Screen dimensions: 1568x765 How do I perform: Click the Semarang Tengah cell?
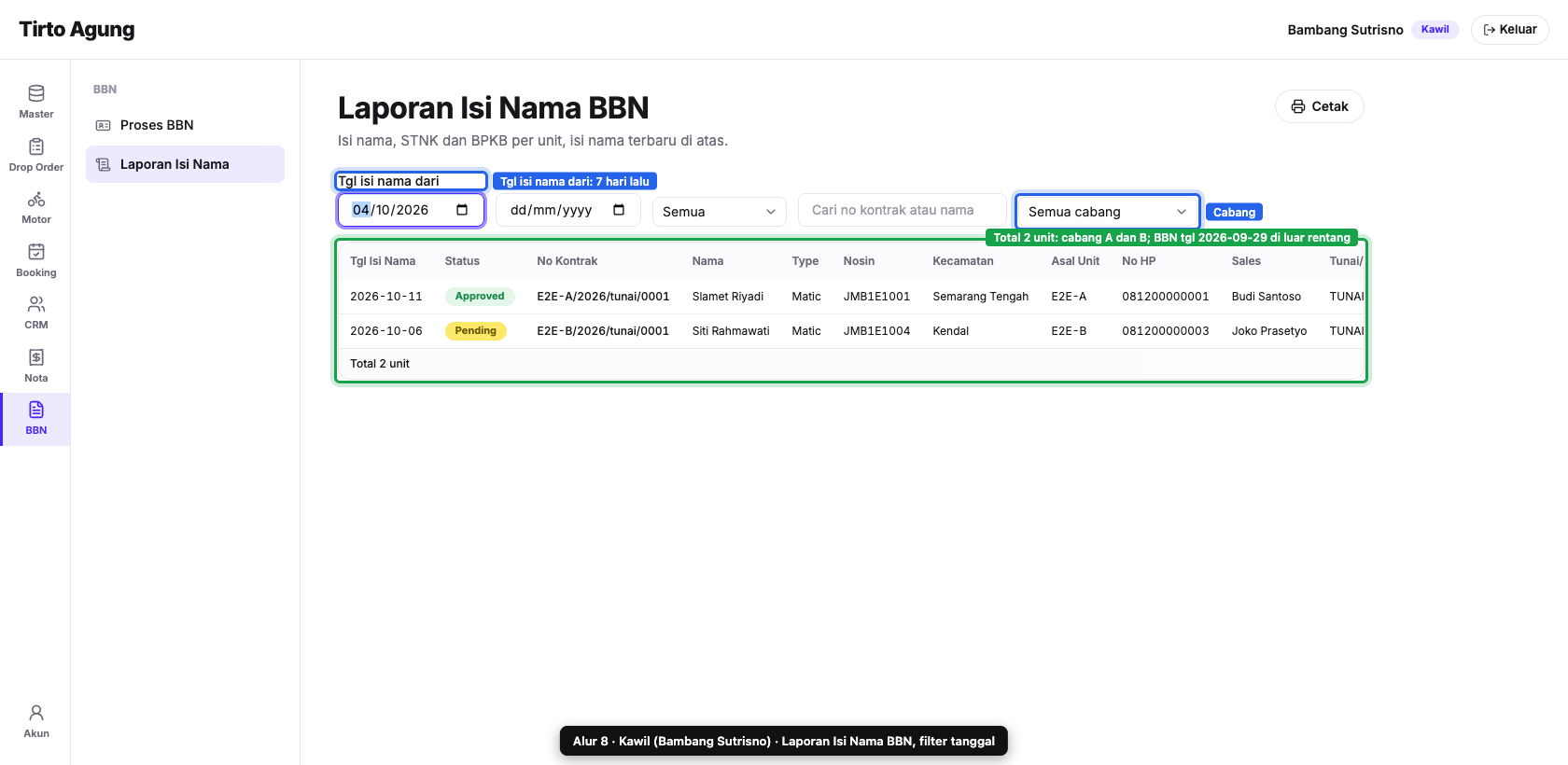tap(981, 297)
